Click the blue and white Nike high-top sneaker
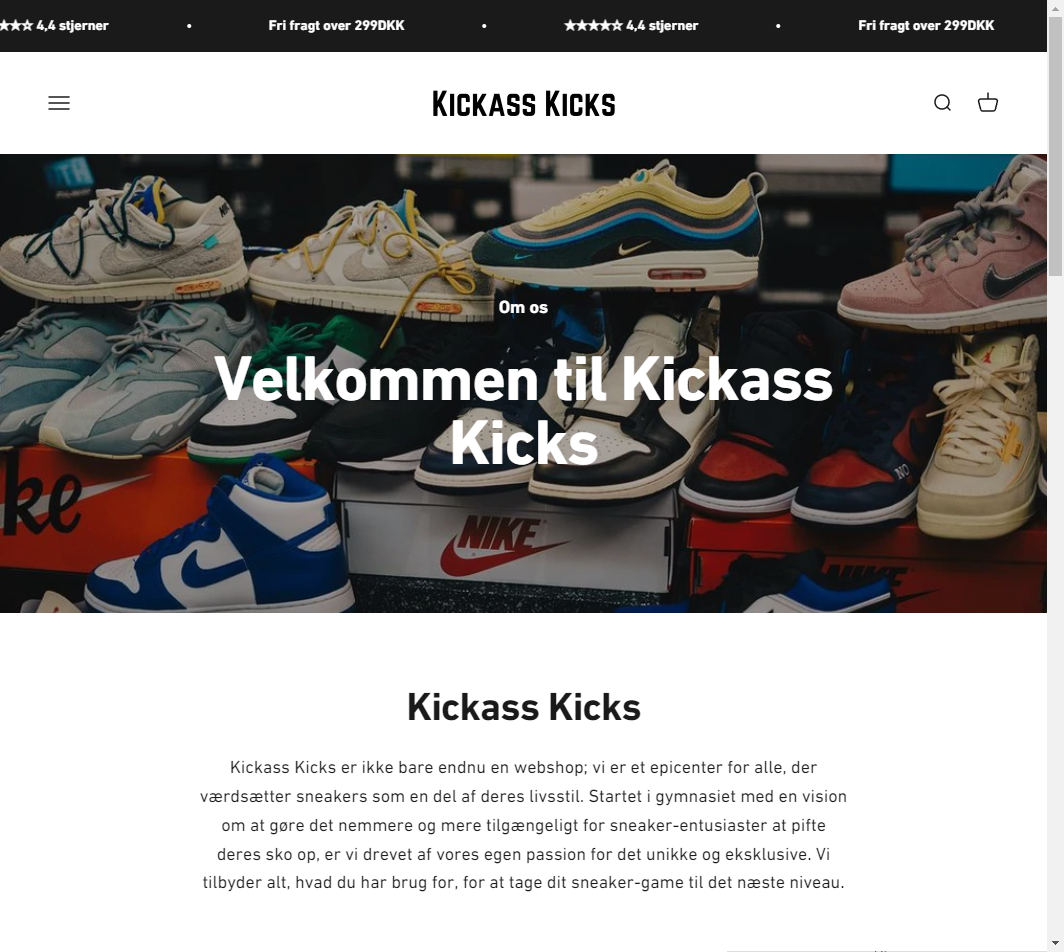 pos(217,543)
